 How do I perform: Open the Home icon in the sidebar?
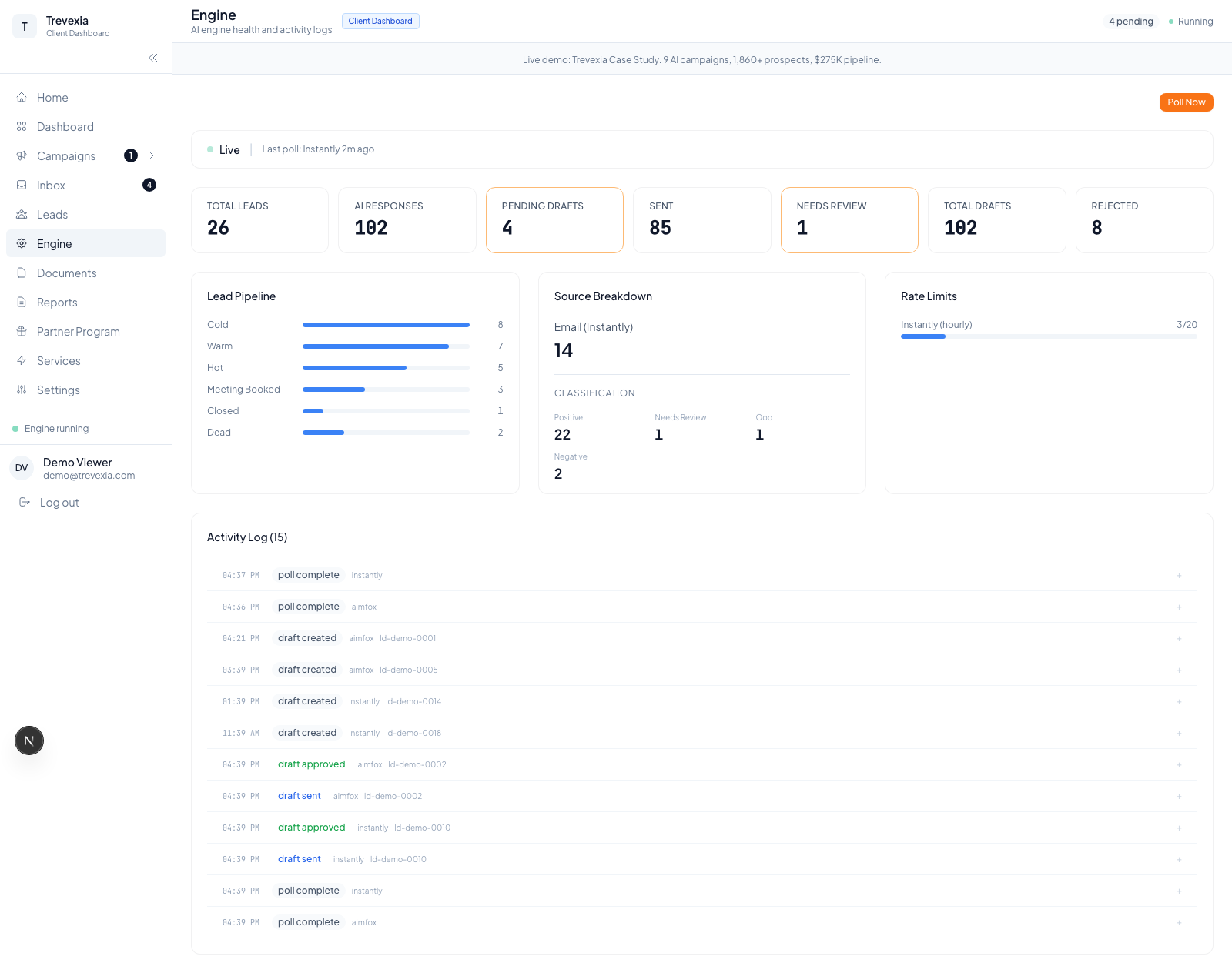(x=22, y=98)
